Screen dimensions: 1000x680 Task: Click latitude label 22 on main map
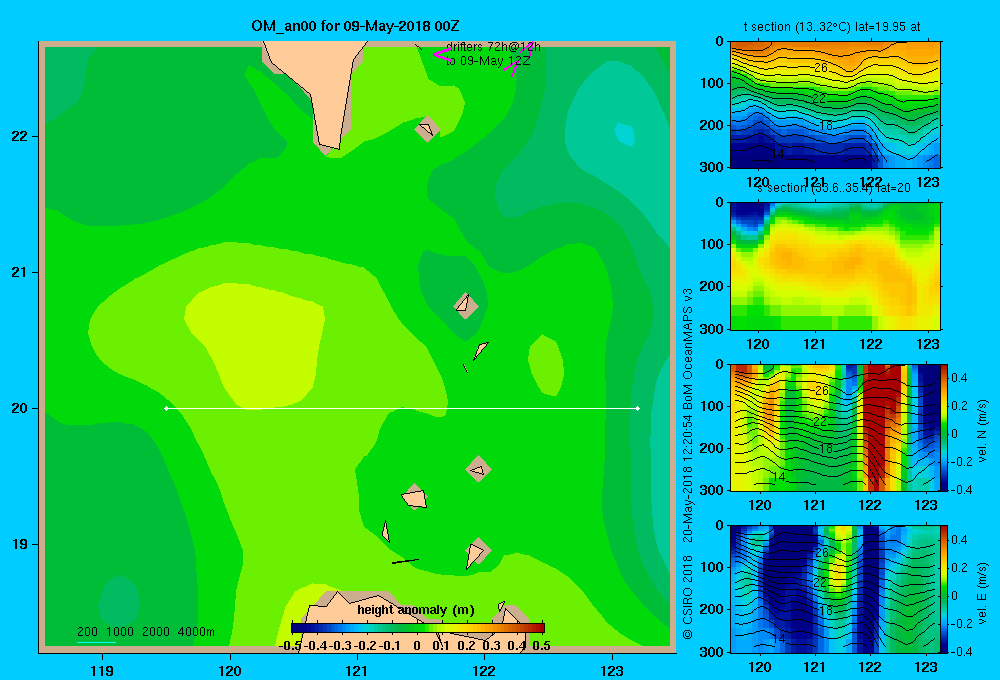tap(19, 136)
